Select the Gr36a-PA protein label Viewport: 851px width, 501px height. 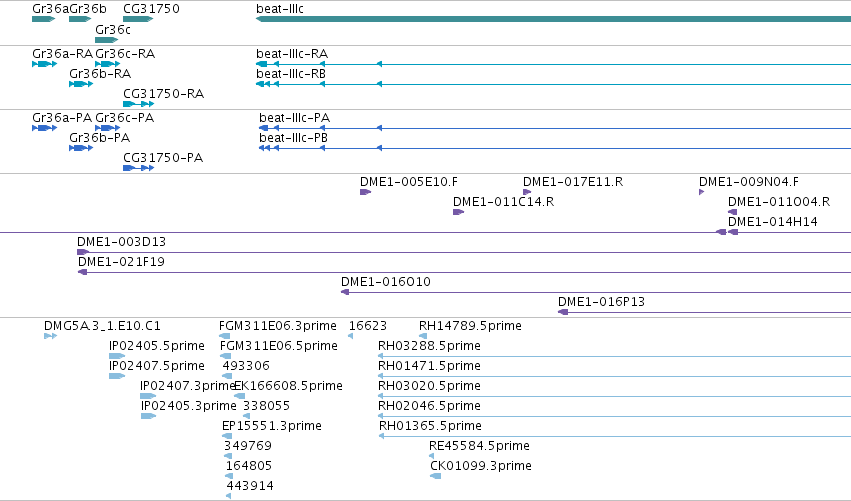pyautogui.click(x=62, y=118)
